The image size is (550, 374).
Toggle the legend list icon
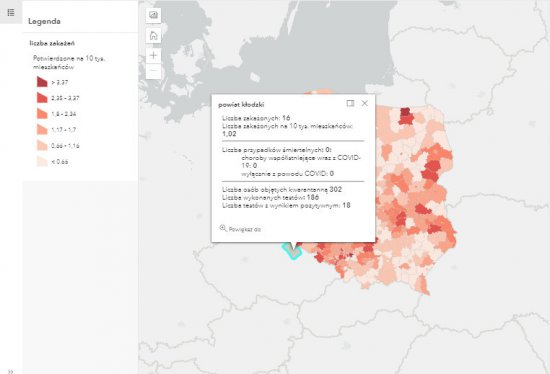click(x=11, y=13)
